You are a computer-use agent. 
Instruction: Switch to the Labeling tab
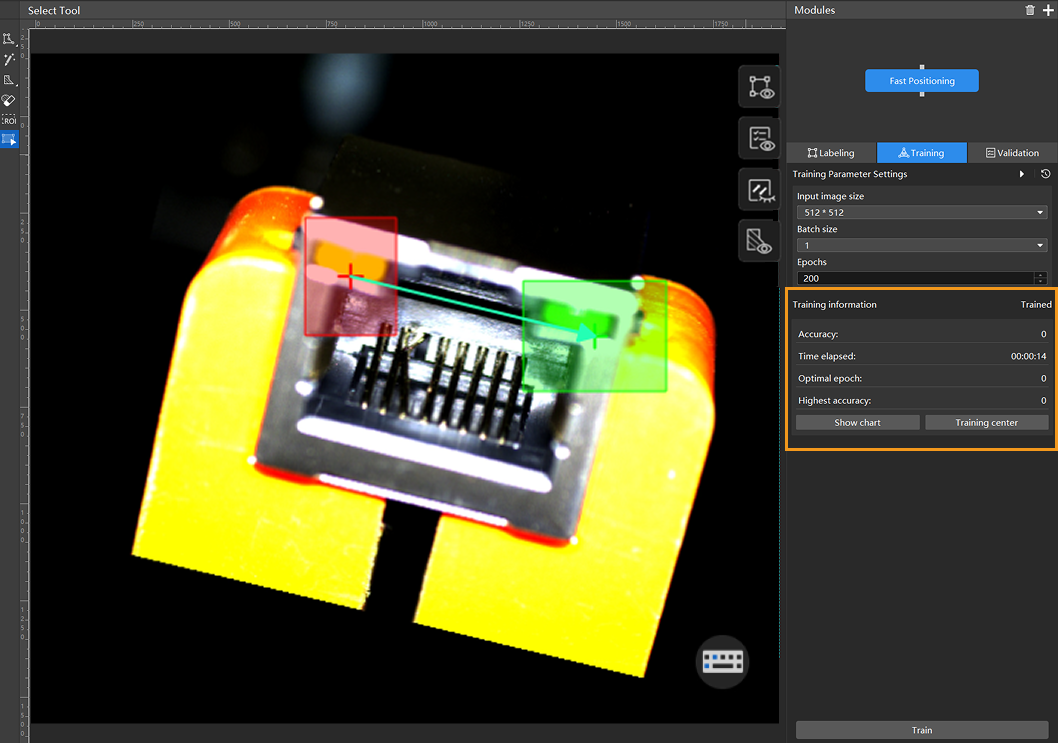[831, 153]
